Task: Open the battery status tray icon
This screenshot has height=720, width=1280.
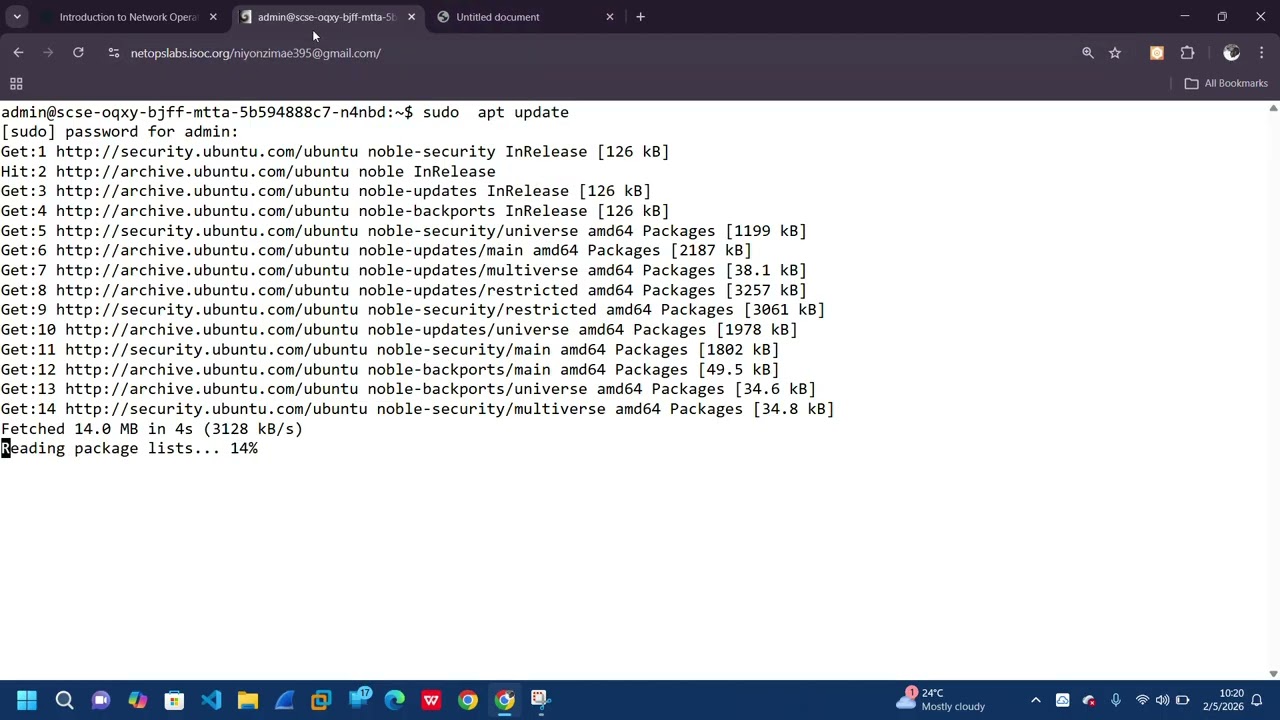Action: tap(1182, 700)
